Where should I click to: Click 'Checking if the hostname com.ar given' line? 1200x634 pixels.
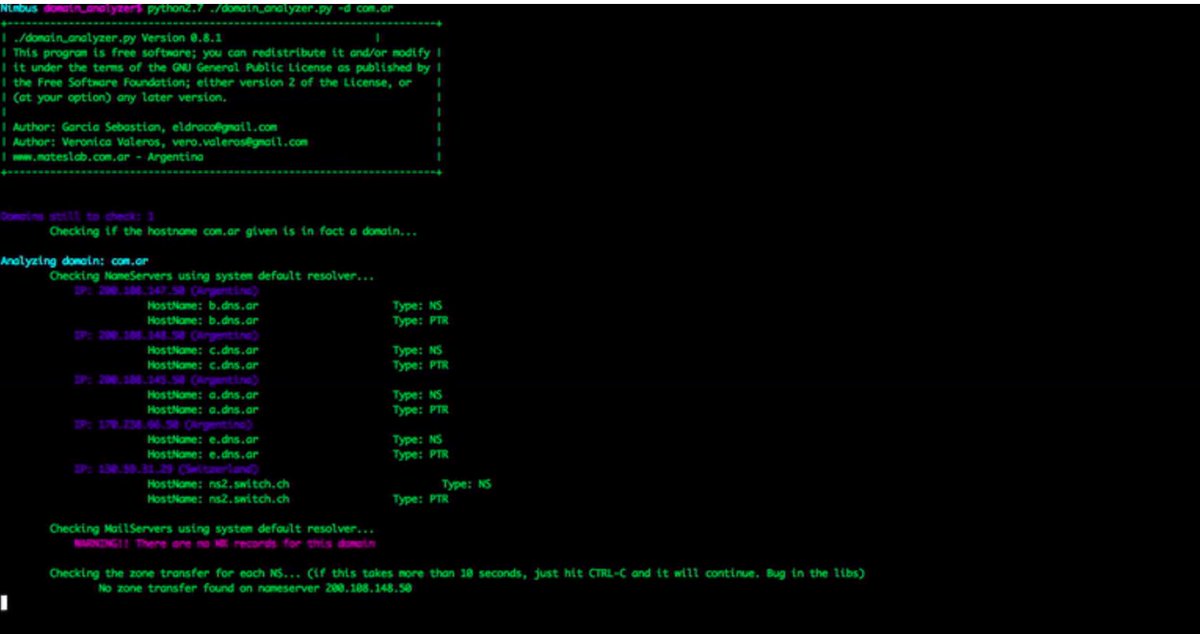(233, 231)
